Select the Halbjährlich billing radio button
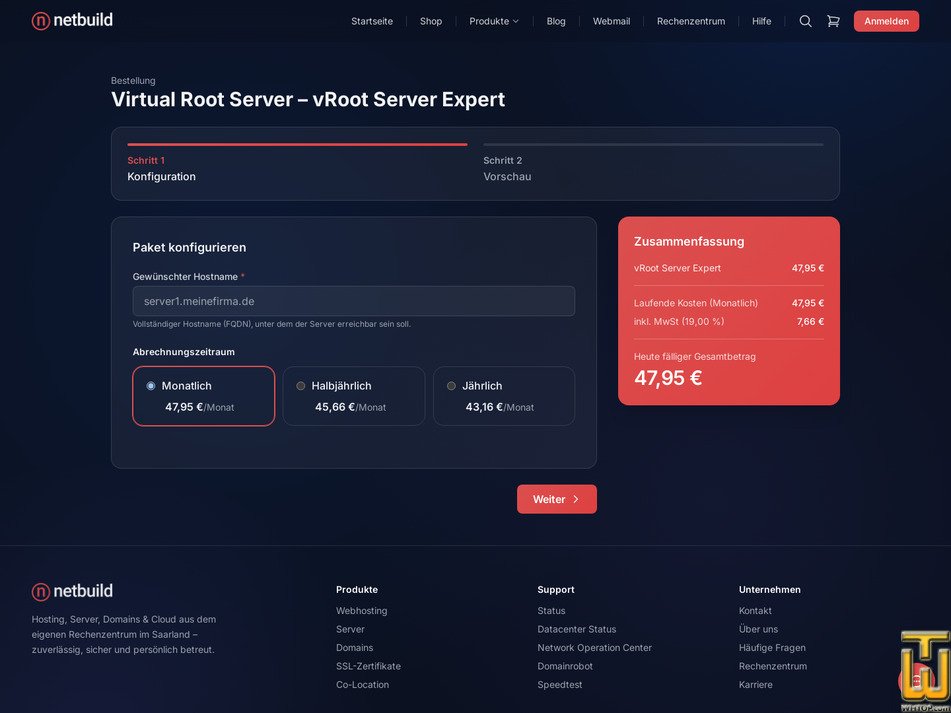The image size is (951, 713). pyautogui.click(x=301, y=386)
